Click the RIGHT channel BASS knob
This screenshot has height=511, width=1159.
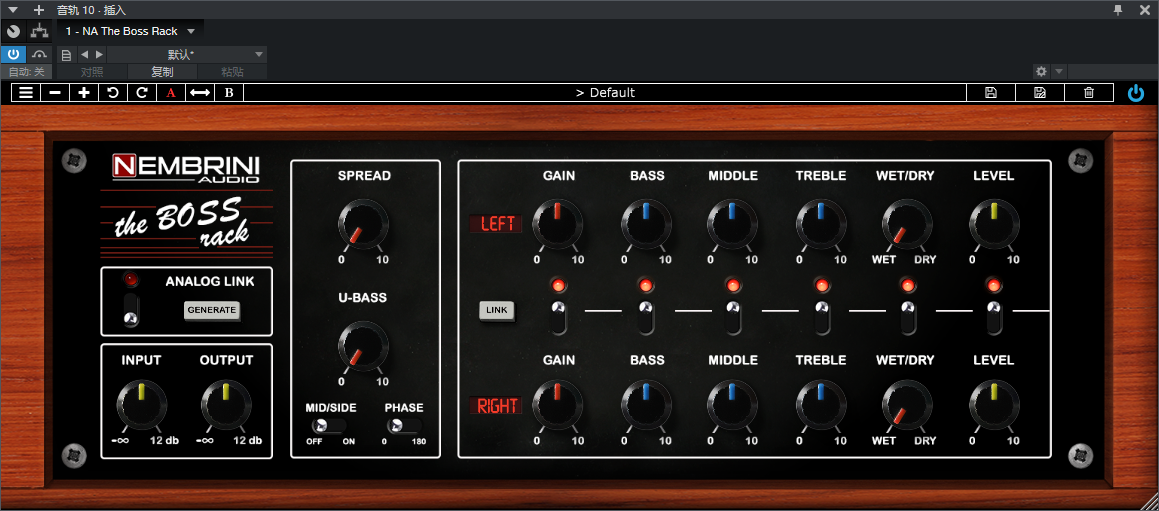[647, 405]
